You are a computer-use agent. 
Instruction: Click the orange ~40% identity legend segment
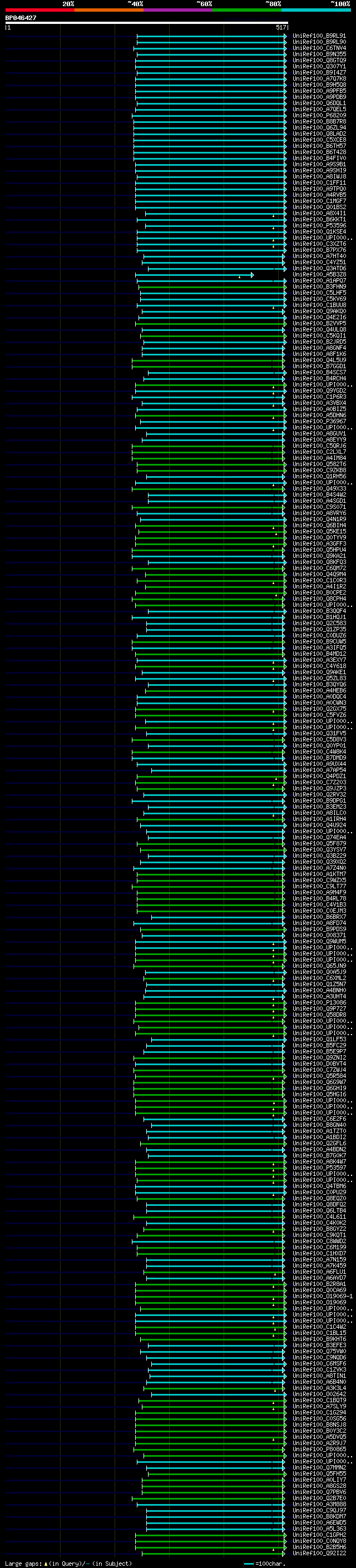[x=109, y=10]
